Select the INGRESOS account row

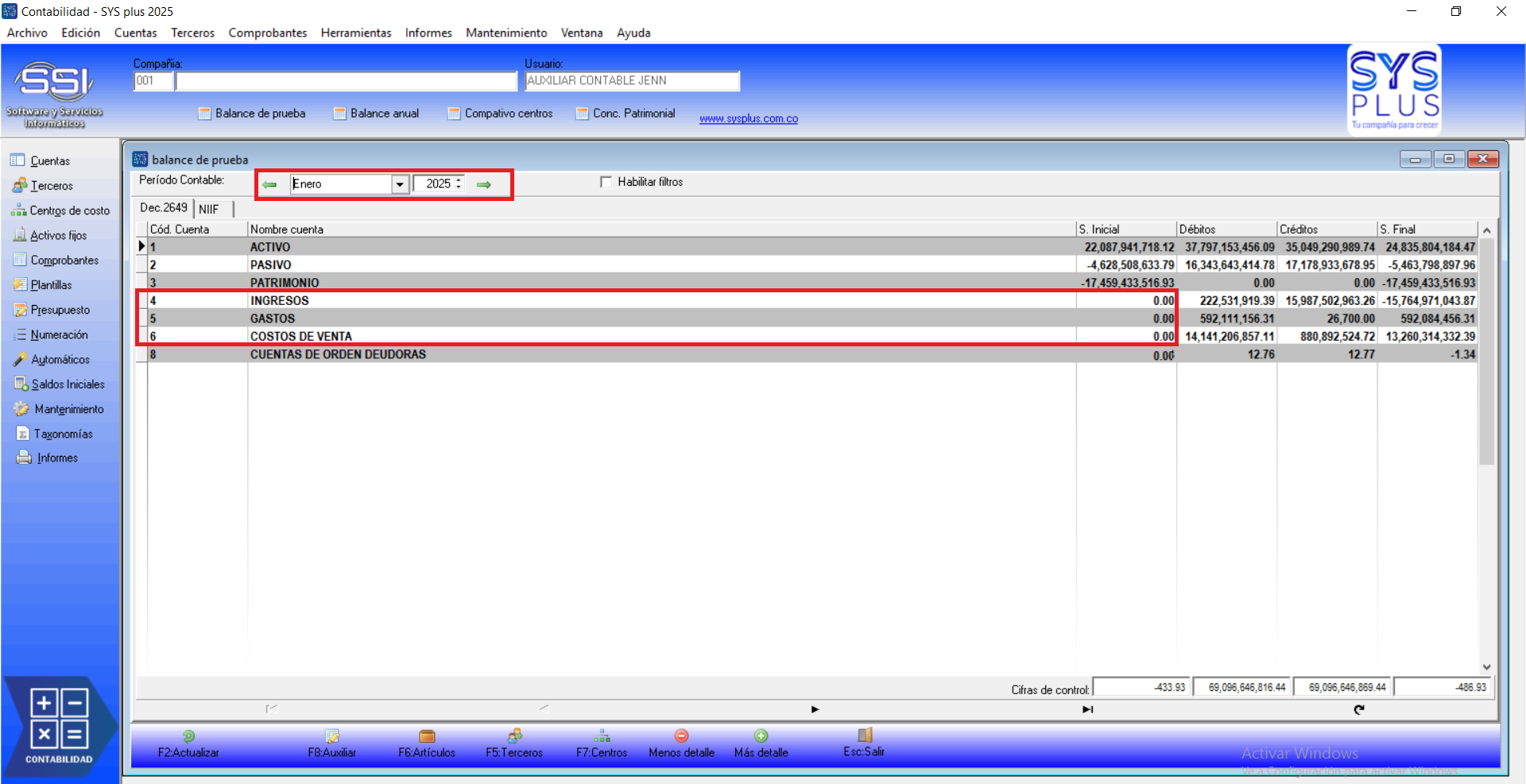tap(807, 300)
